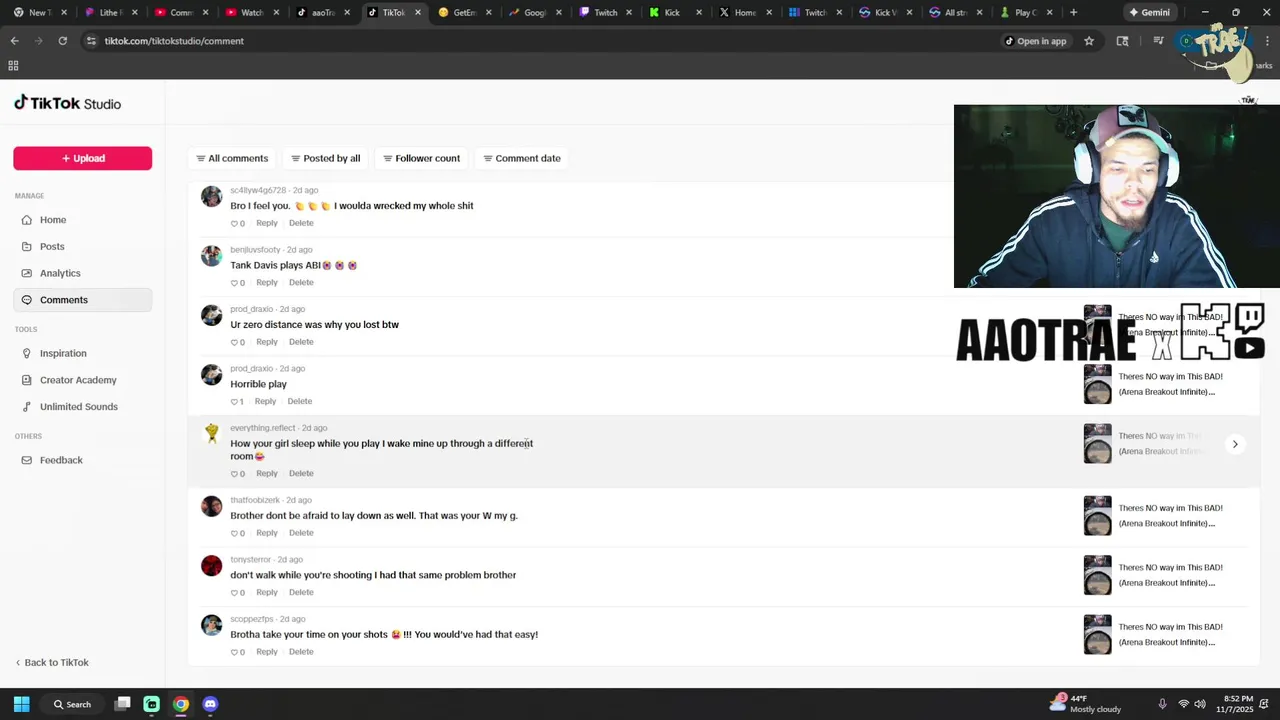Click Open in app button
Viewport: 1280px width, 720px height.
click(x=1035, y=41)
